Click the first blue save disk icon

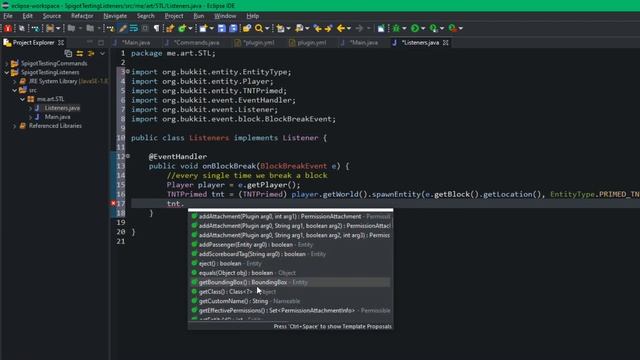pos(222,28)
